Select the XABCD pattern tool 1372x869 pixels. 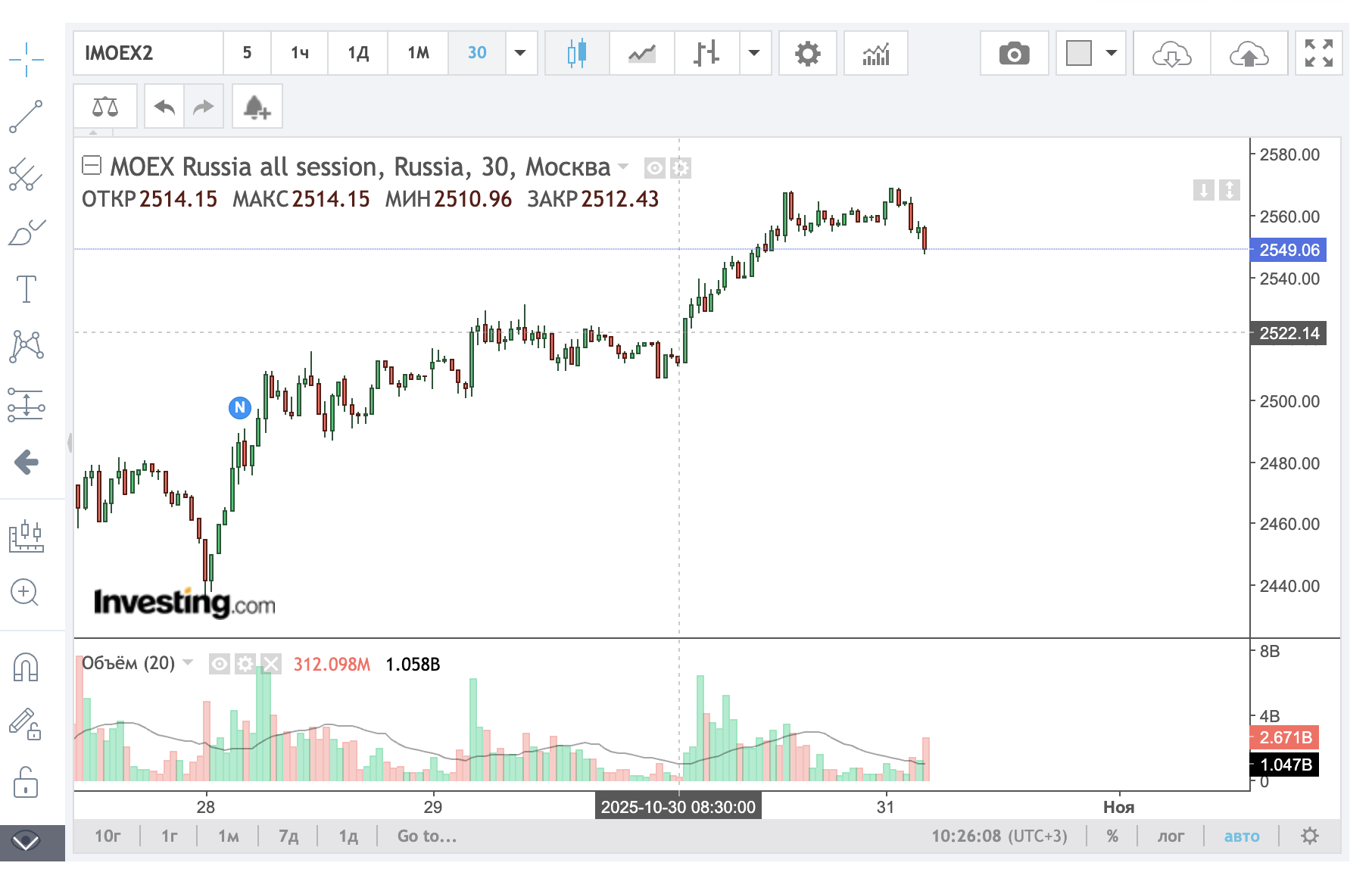coord(27,347)
